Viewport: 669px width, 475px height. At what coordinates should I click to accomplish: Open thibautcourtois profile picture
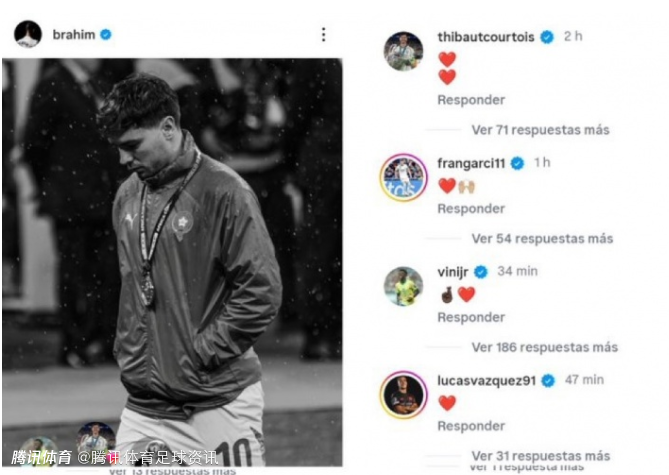point(403,51)
